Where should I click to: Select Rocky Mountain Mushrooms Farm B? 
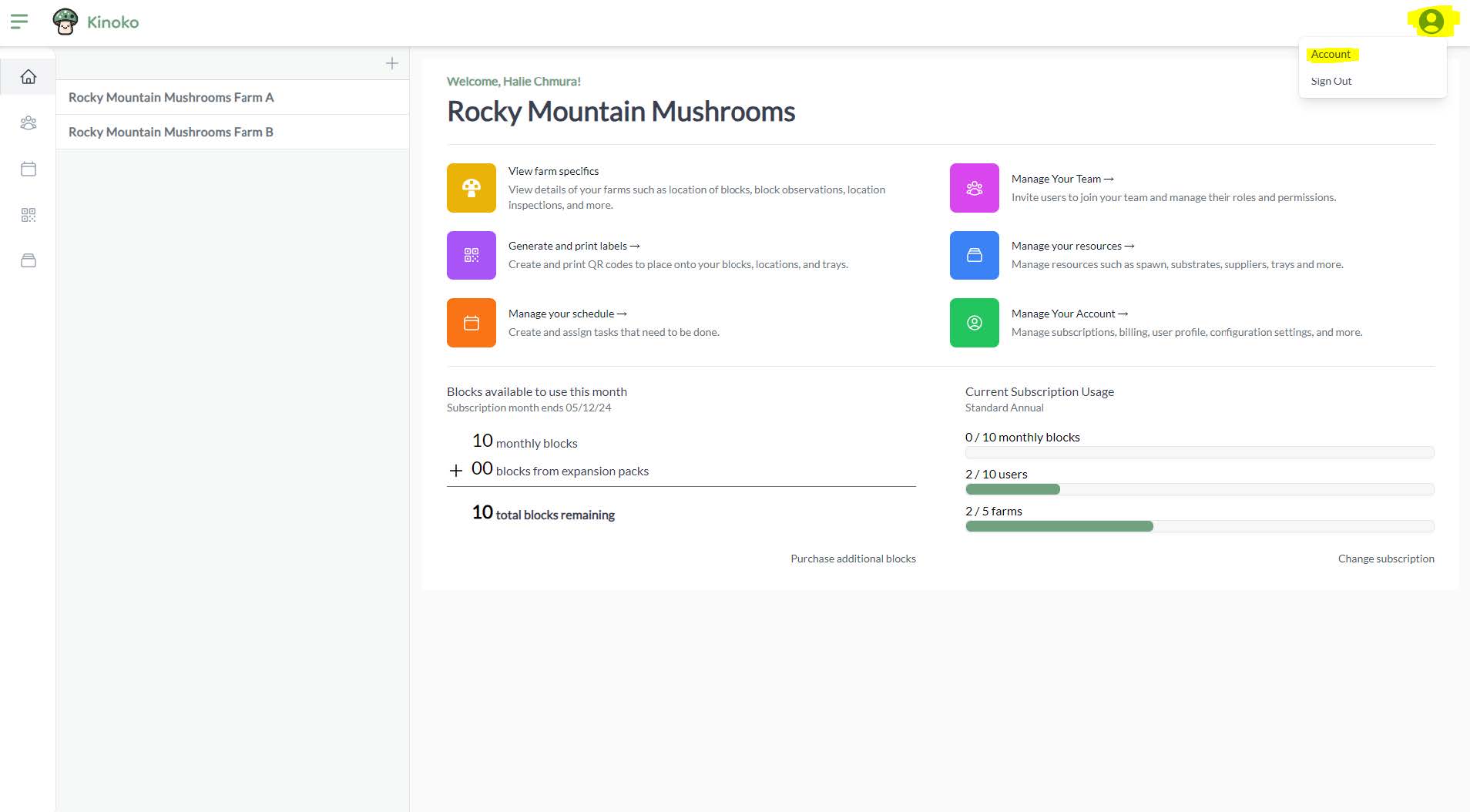pos(171,133)
